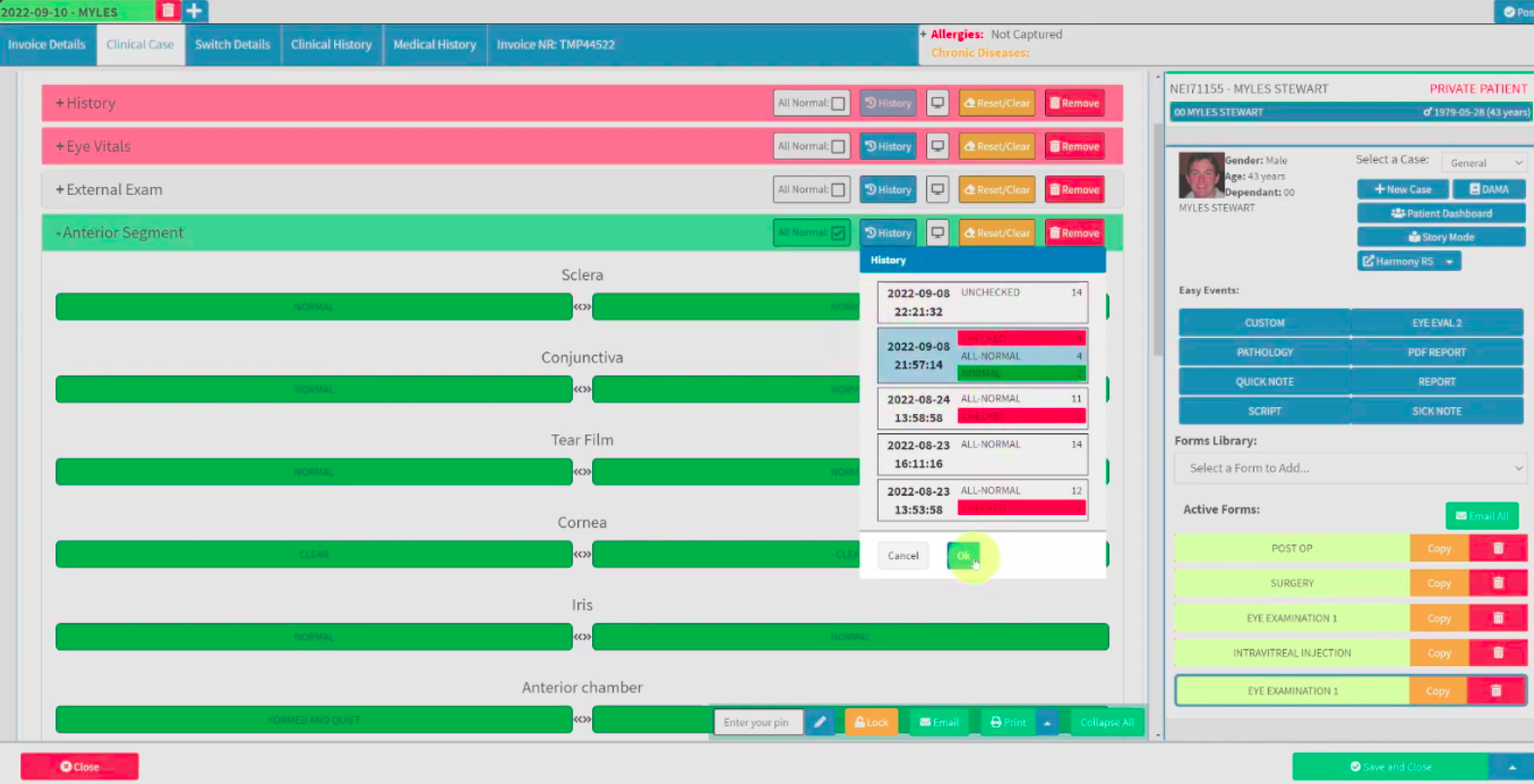Delete the SURGERY form
The image size is (1534, 784).
coord(1498,583)
